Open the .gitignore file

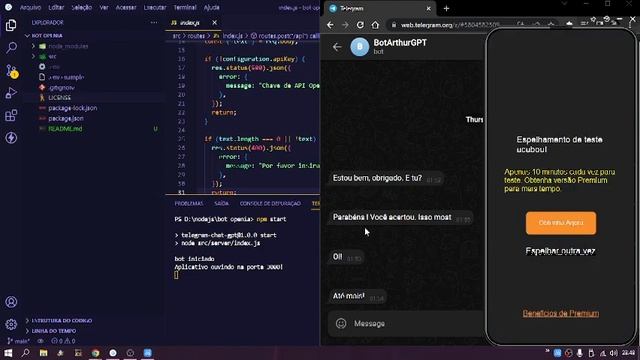click(61, 87)
